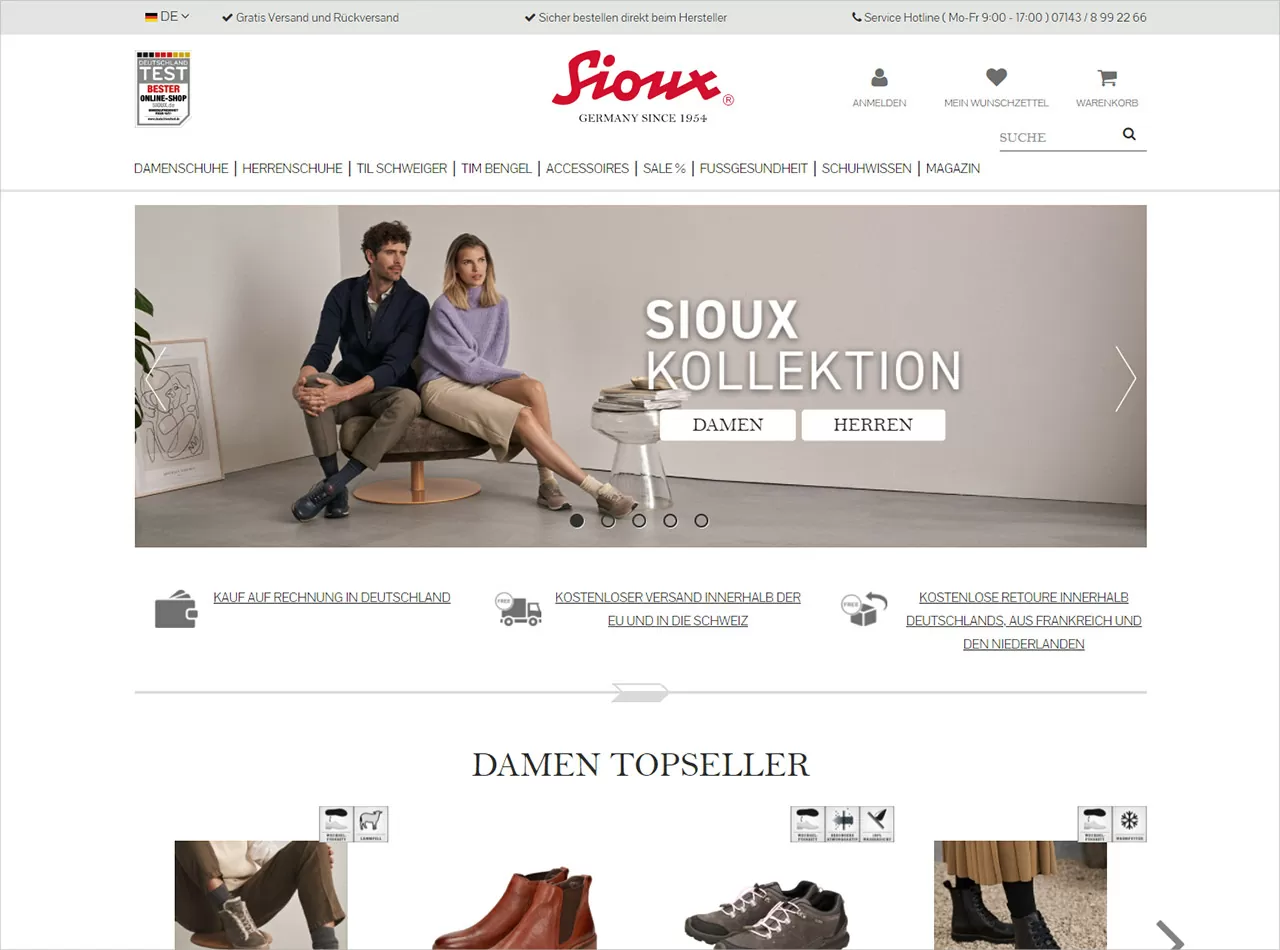The image size is (1280, 950).
Task: Click the free delivery truck icon
Action: point(518,609)
